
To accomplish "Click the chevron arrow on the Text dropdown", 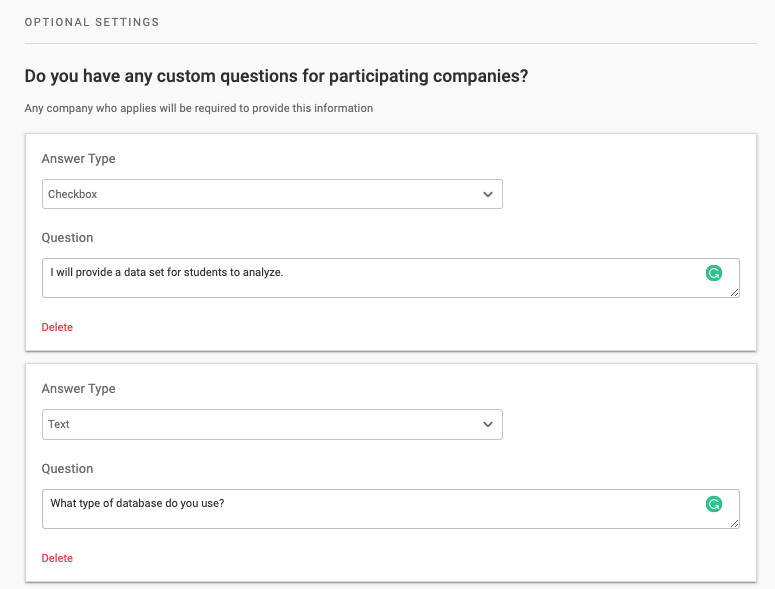I will (x=488, y=424).
